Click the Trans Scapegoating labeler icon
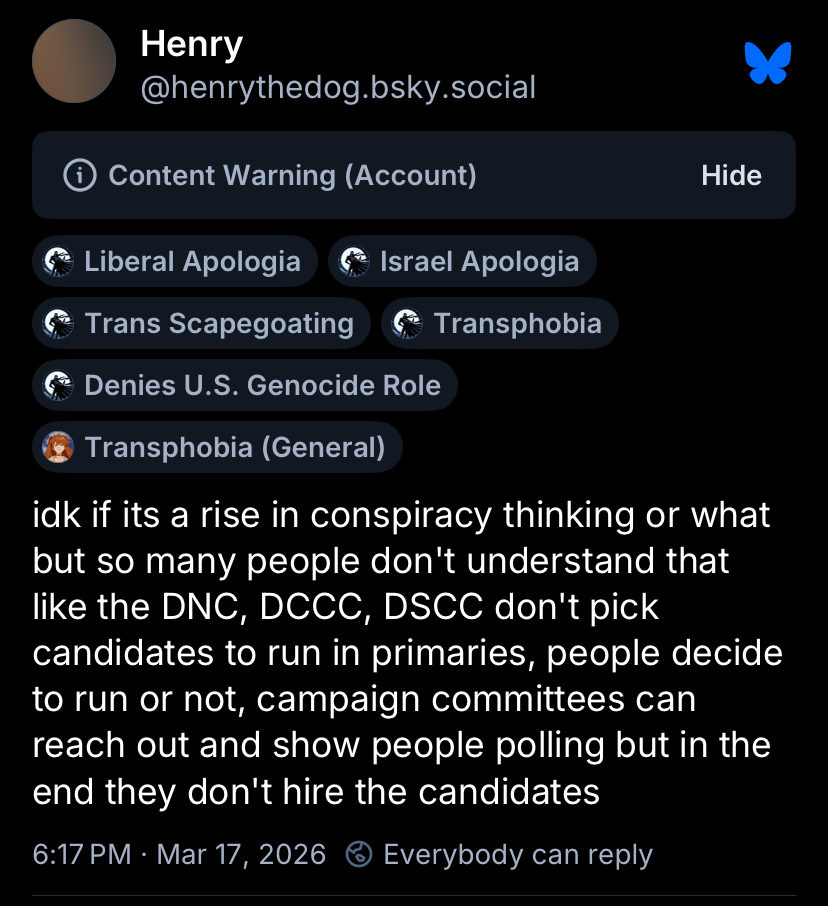This screenshot has height=906, width=828. (59, 324)
